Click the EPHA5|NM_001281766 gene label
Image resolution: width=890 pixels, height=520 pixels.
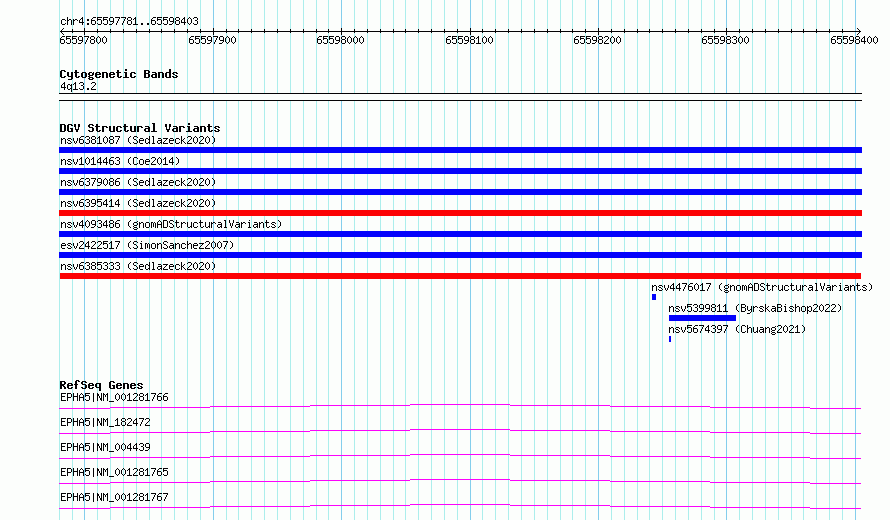coord(114,397)
